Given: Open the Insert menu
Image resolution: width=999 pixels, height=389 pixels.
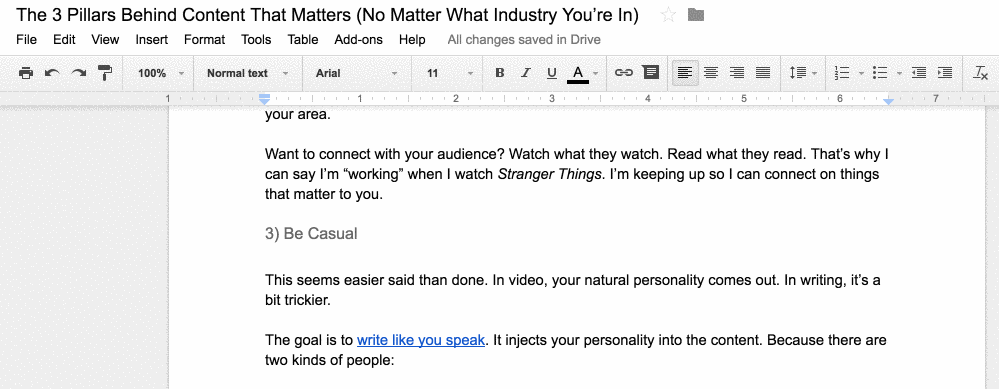Looking at the screenshot, I should [152, 39].
